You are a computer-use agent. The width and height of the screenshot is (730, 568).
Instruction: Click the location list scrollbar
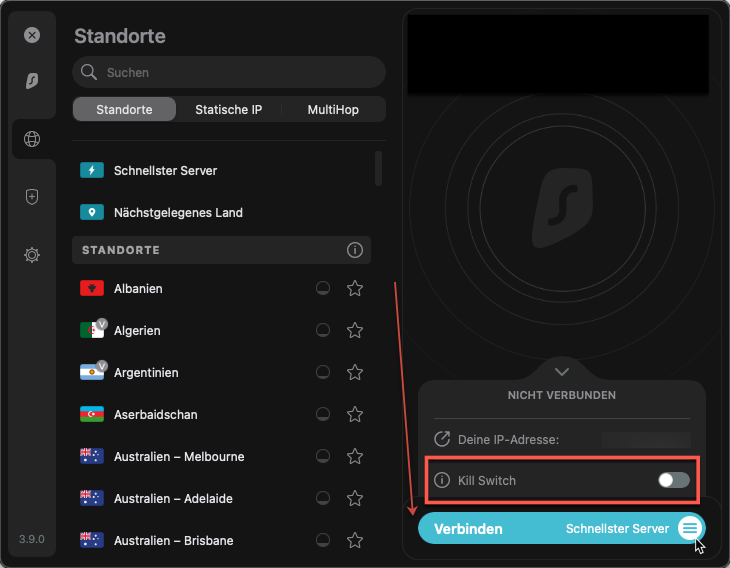coord(378,168)
